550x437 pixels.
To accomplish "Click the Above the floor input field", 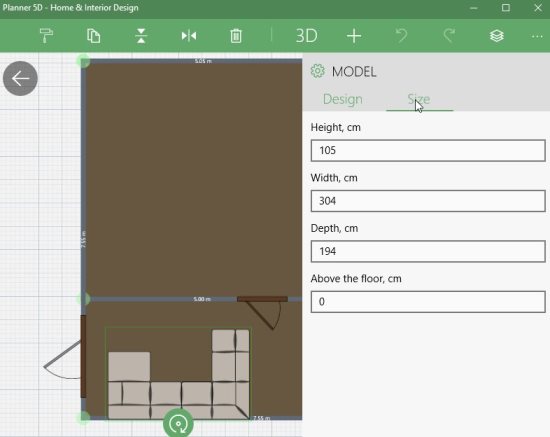I will point(428,302).
